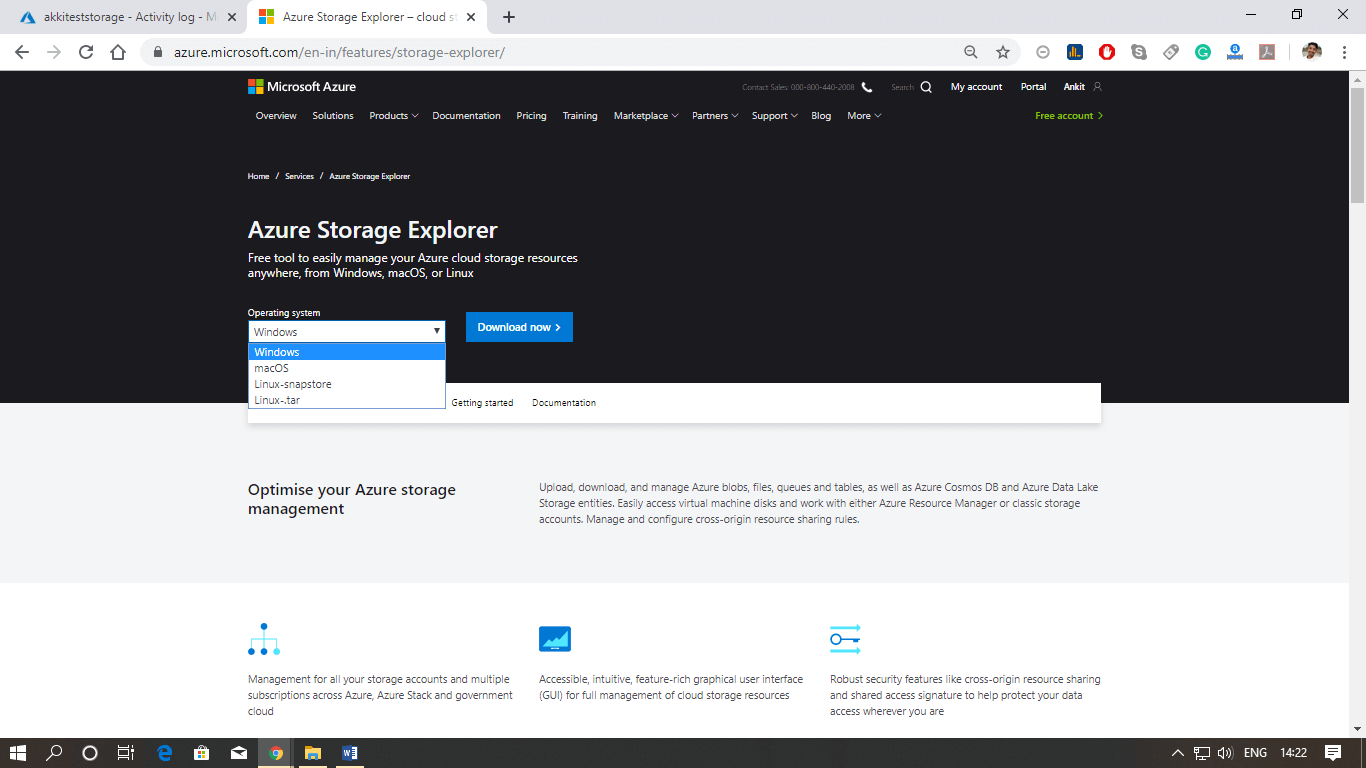Open the Overview nav item

tap(276, 116)
